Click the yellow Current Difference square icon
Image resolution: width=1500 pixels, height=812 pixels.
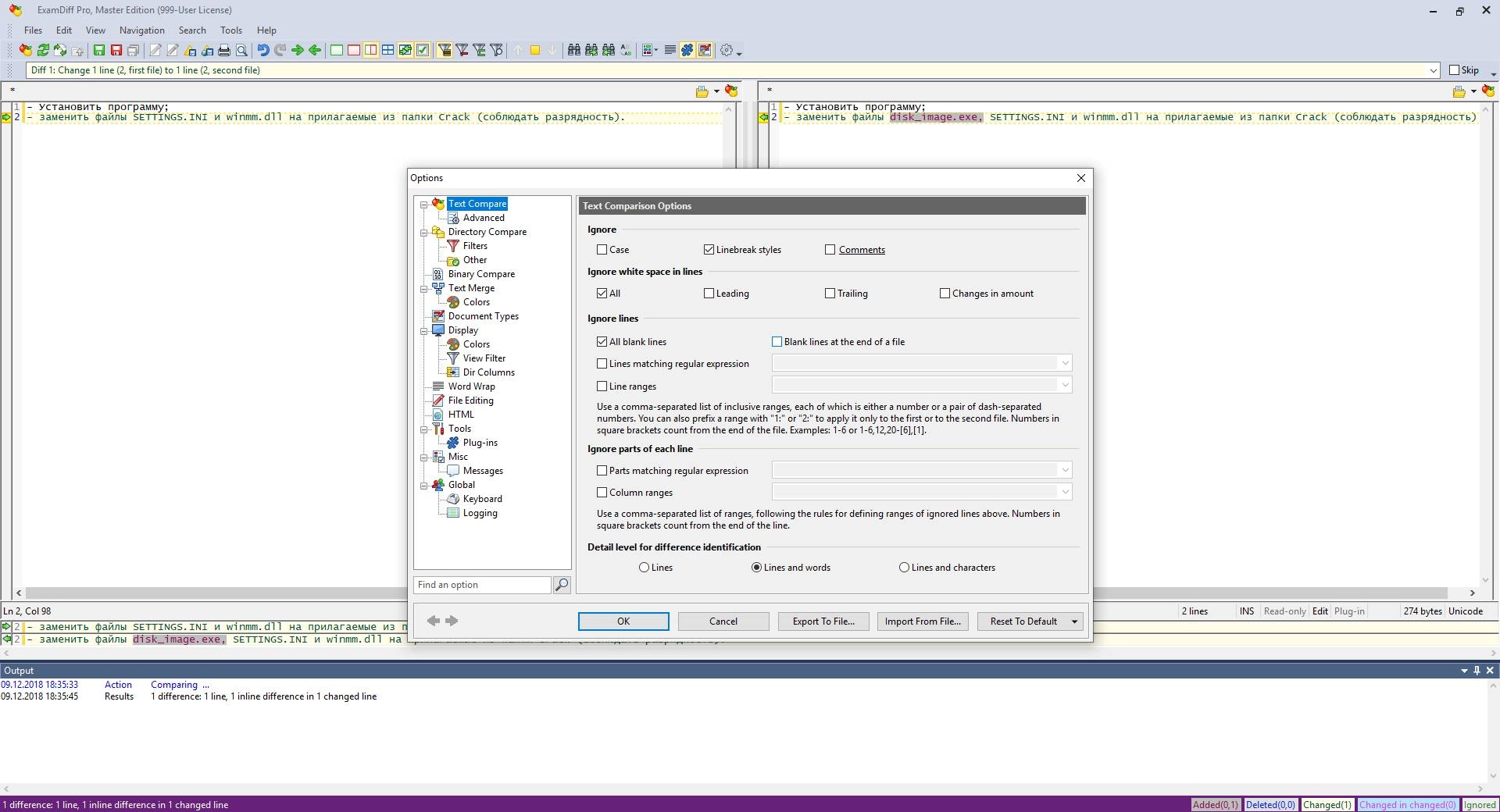coord(535,50)
